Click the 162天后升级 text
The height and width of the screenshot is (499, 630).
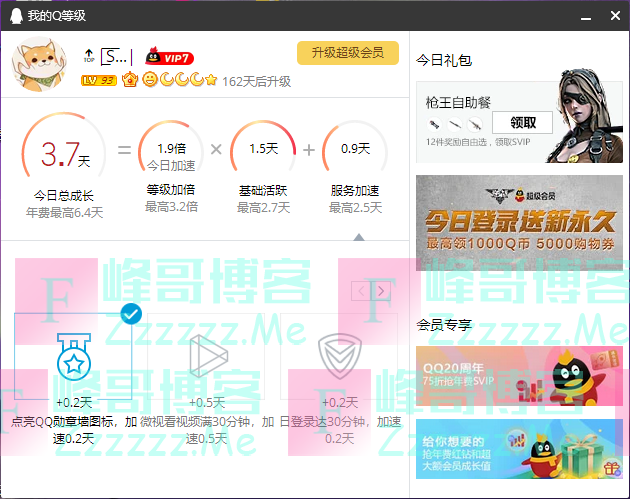[x=256, y=82]
